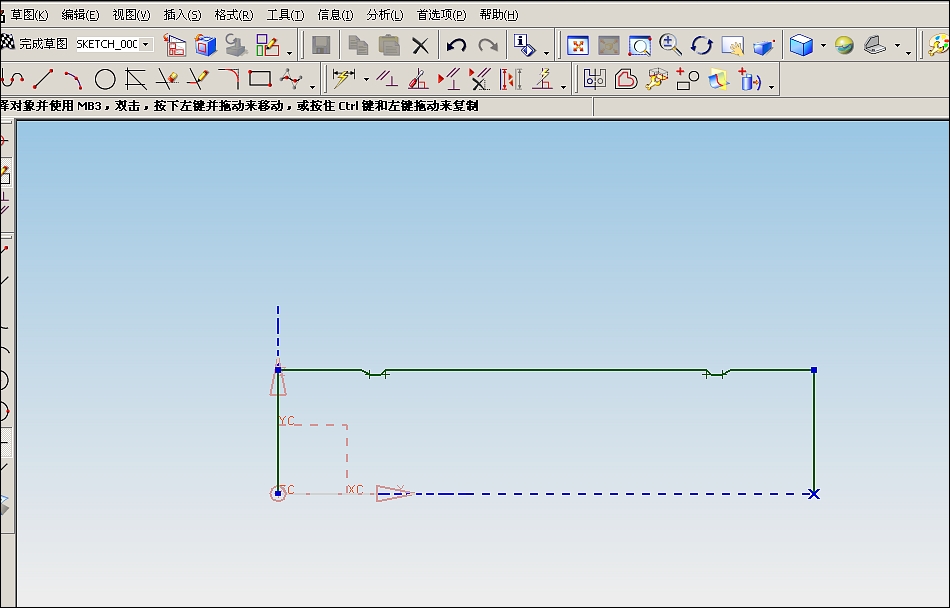Open the 草图(K) menu
Screen dimensions: 950x608
[x=29, y=15]
